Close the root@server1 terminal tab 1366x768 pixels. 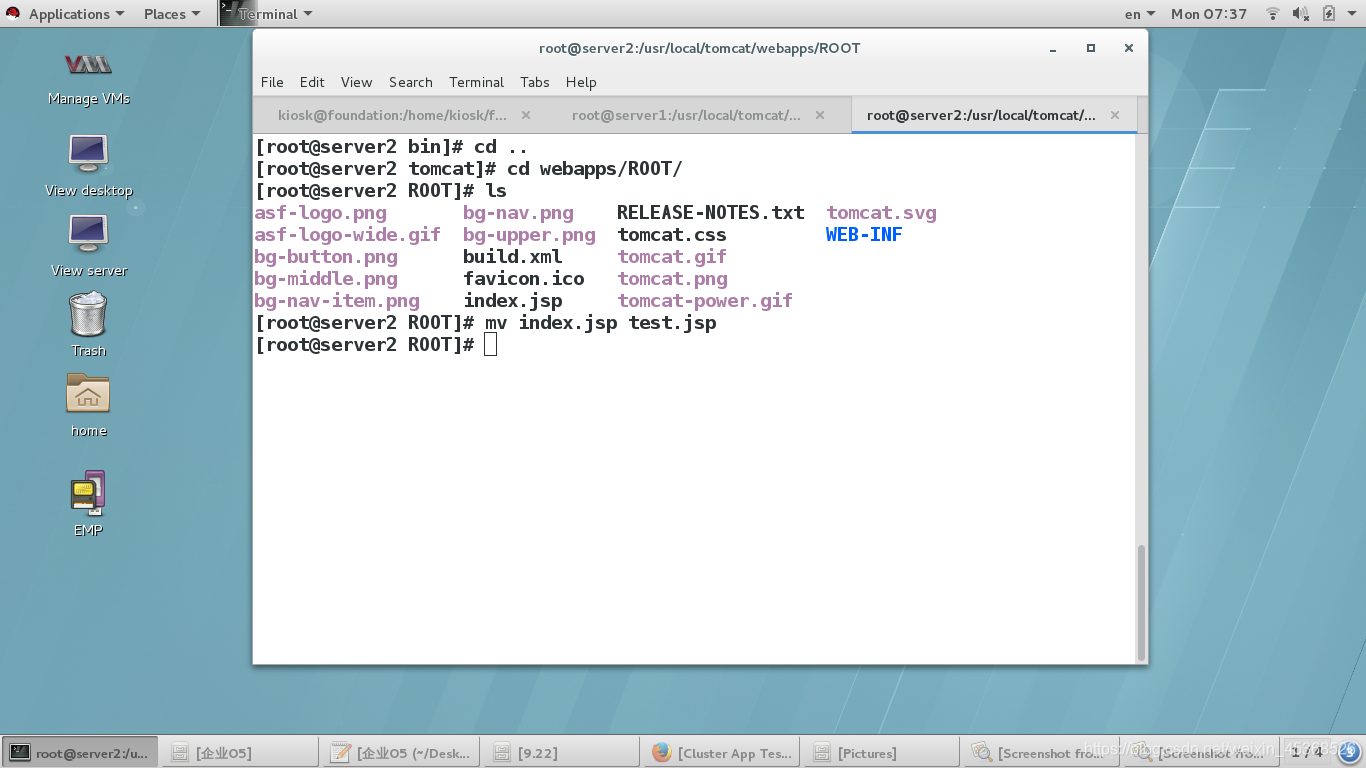point(820,115)
